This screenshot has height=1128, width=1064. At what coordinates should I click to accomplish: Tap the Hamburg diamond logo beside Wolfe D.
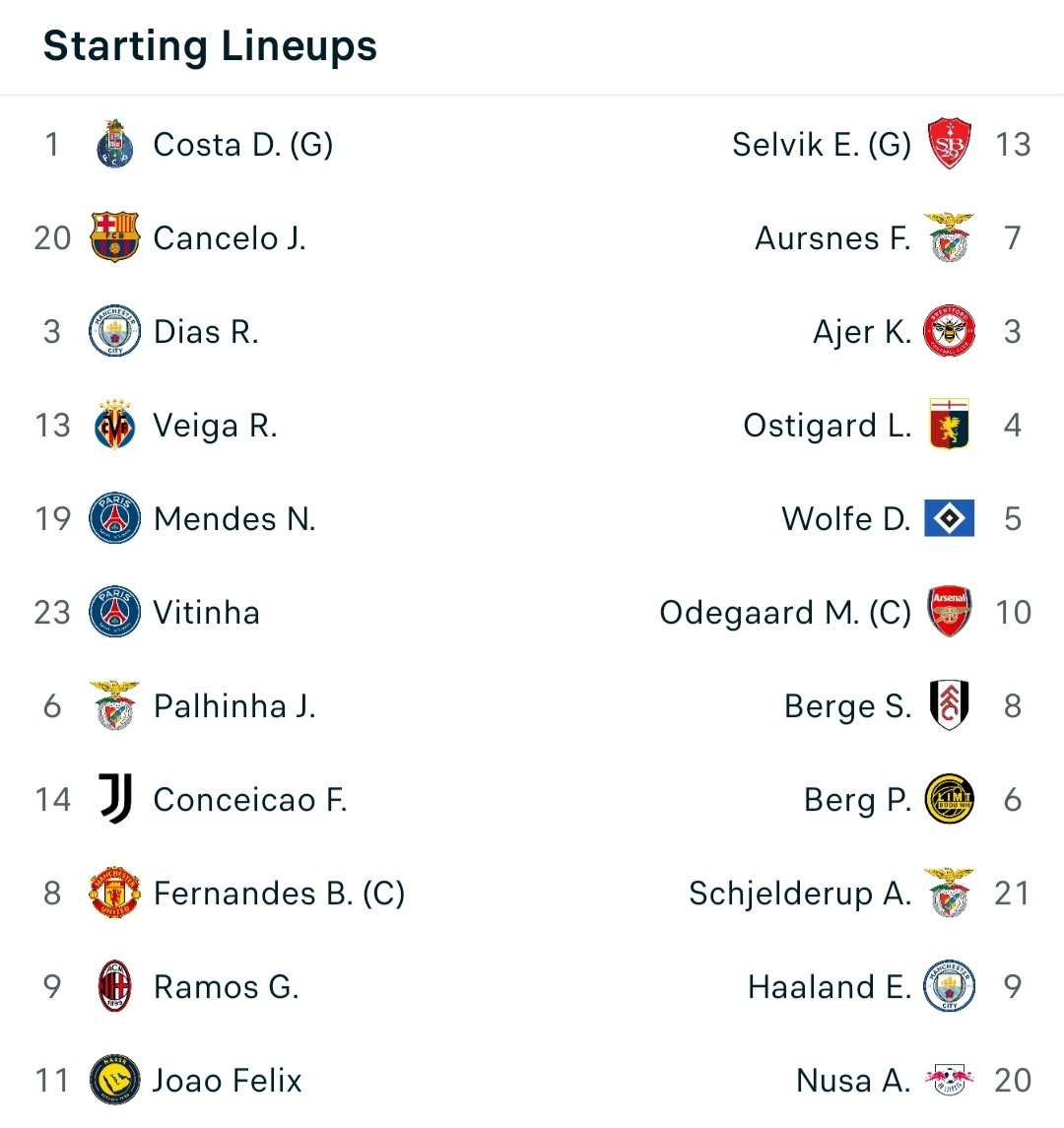point(949,518)
